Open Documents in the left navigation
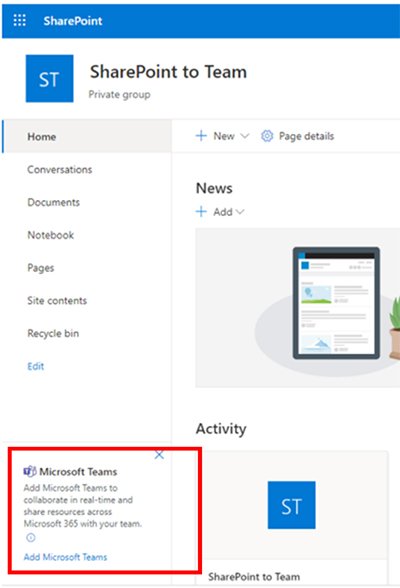The width and height of the screenshot is (400, 588). tap(54, 202)
